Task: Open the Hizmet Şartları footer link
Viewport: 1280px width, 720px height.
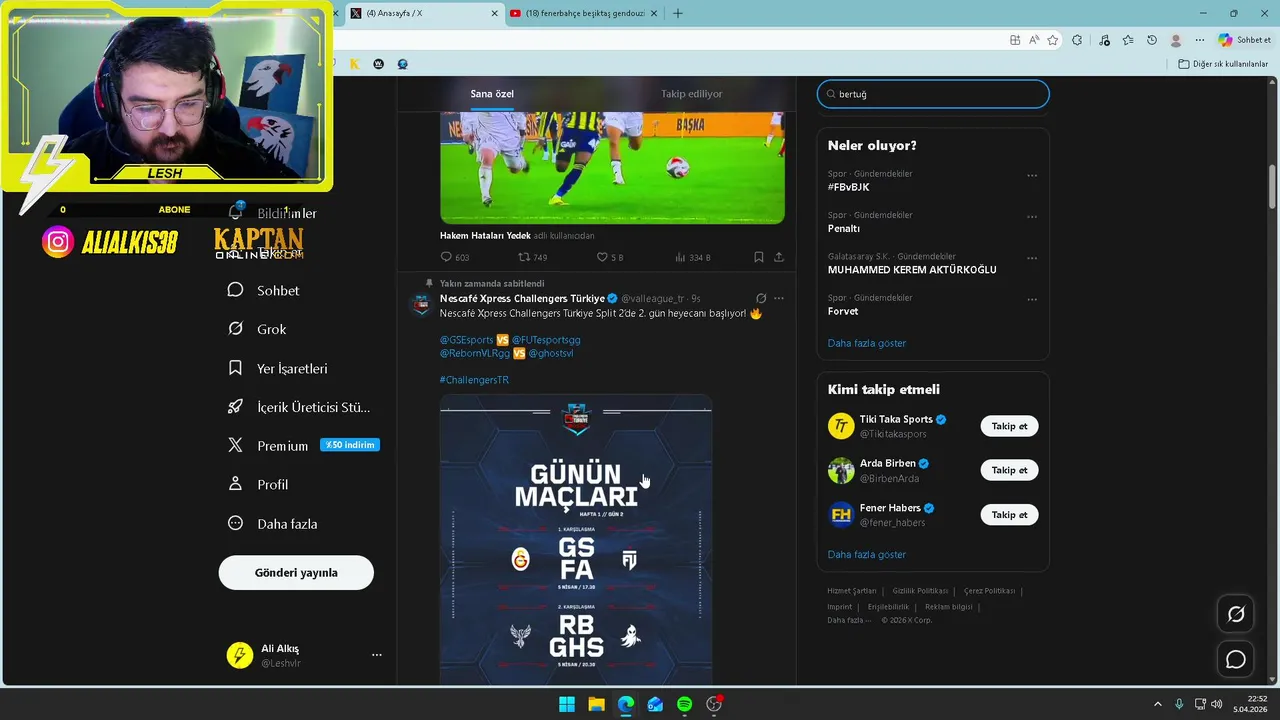Action: (852, 591)
